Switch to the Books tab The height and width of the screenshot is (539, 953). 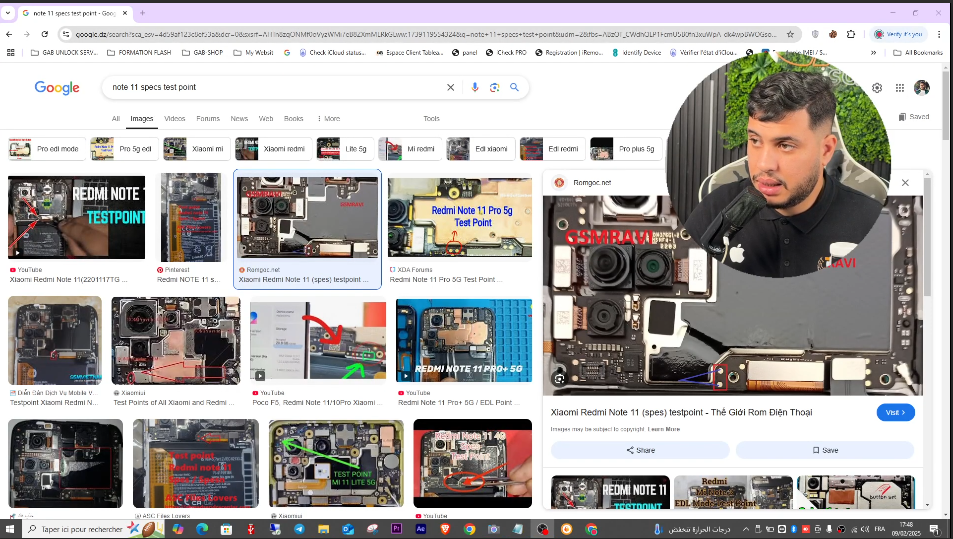click(x=294, y=118)
